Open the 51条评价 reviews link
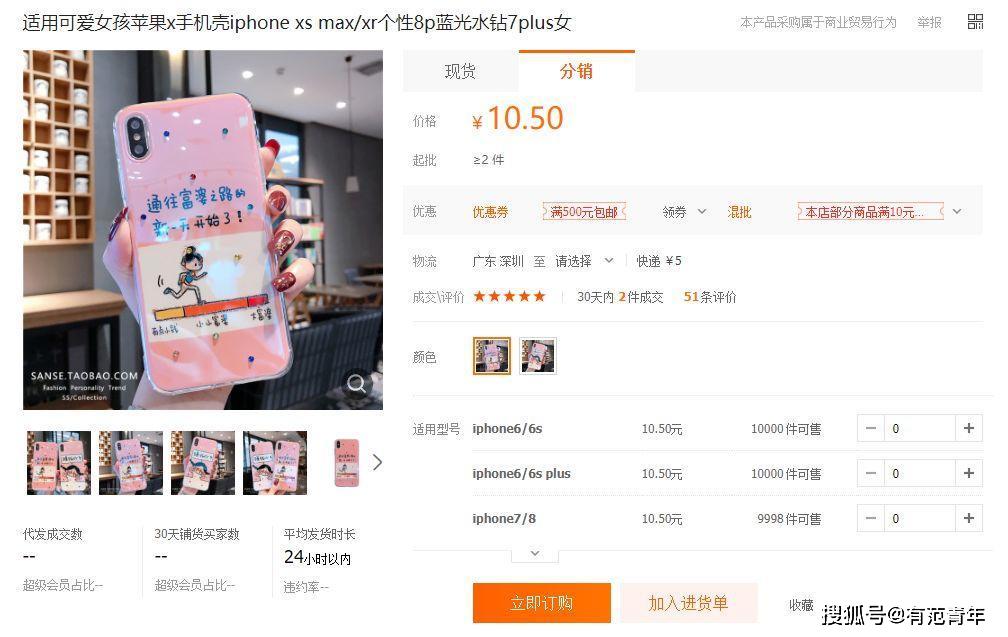The height and width of the screenshot is (637, 1008). (x=710, y=297)
